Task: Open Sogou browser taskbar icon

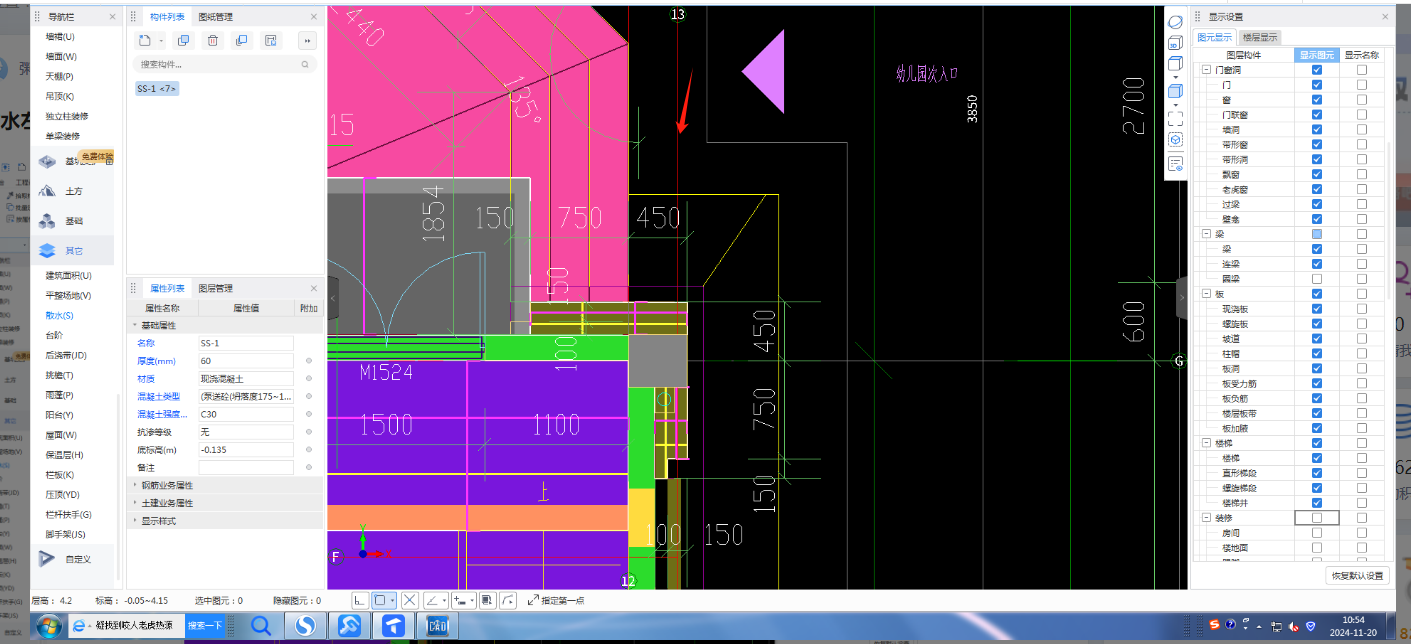Action: (304, 626)
